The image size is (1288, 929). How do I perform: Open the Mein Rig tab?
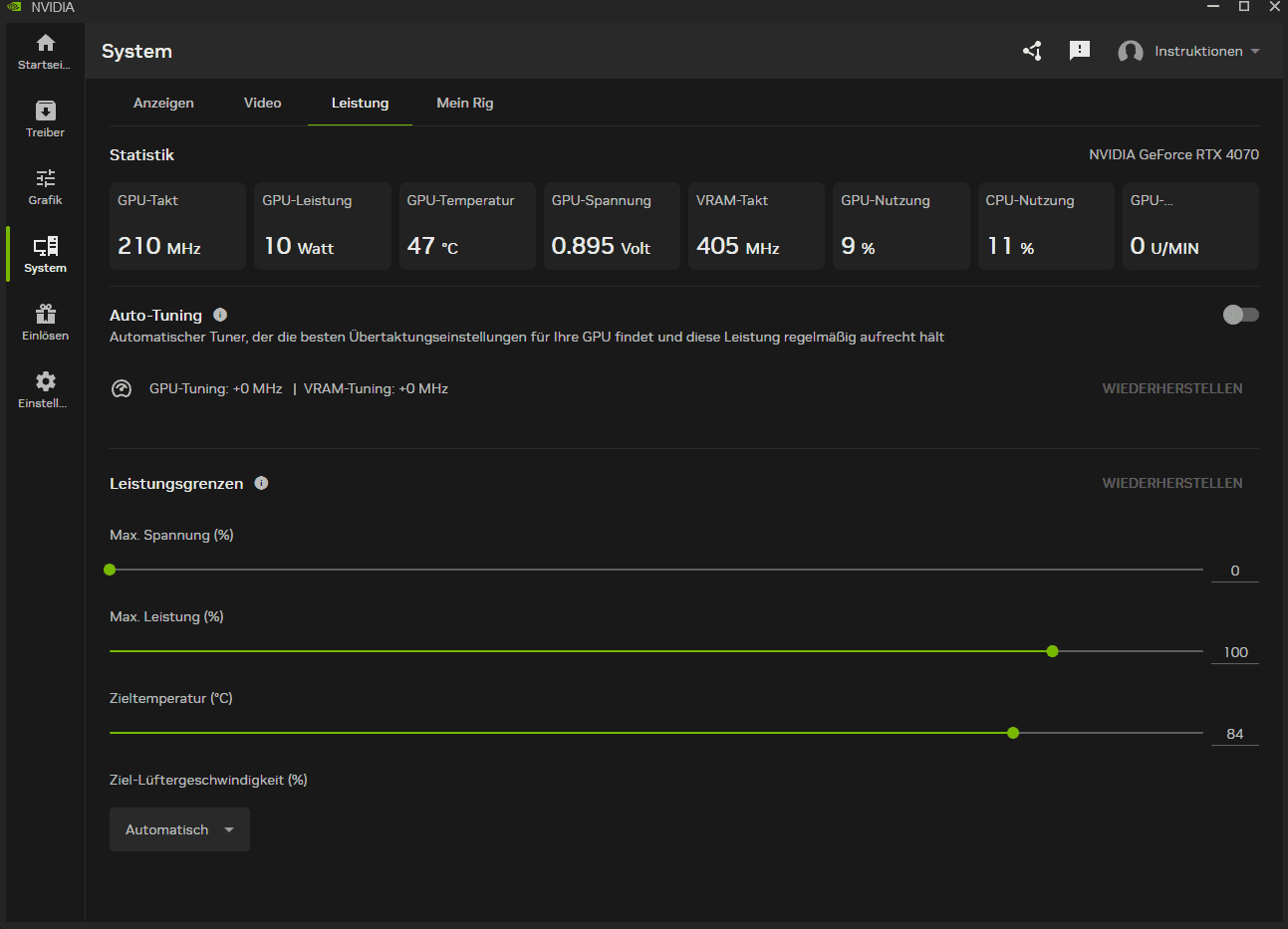(464, 103)
